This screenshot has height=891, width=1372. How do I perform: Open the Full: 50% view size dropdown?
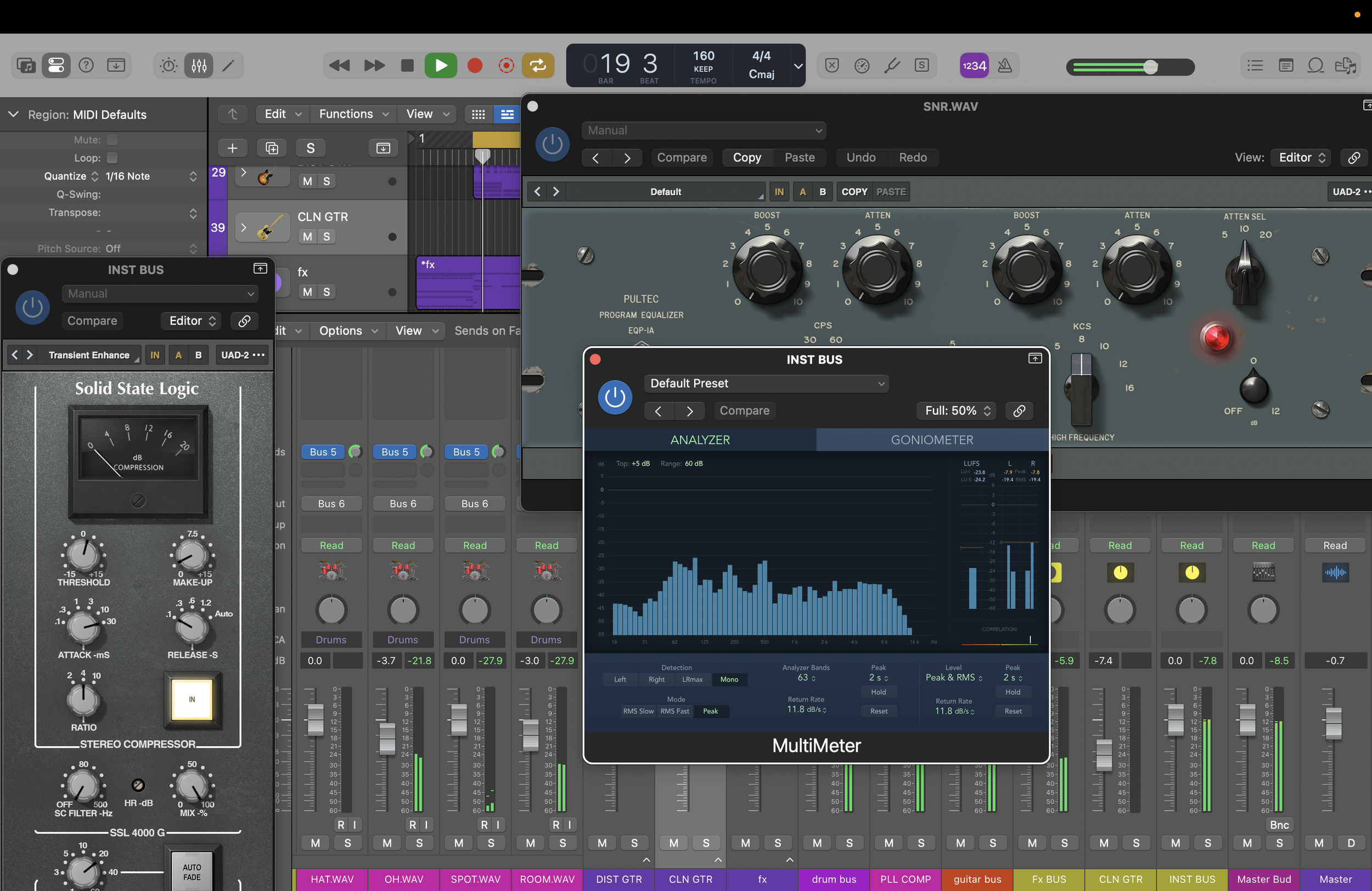coord(957,411)
